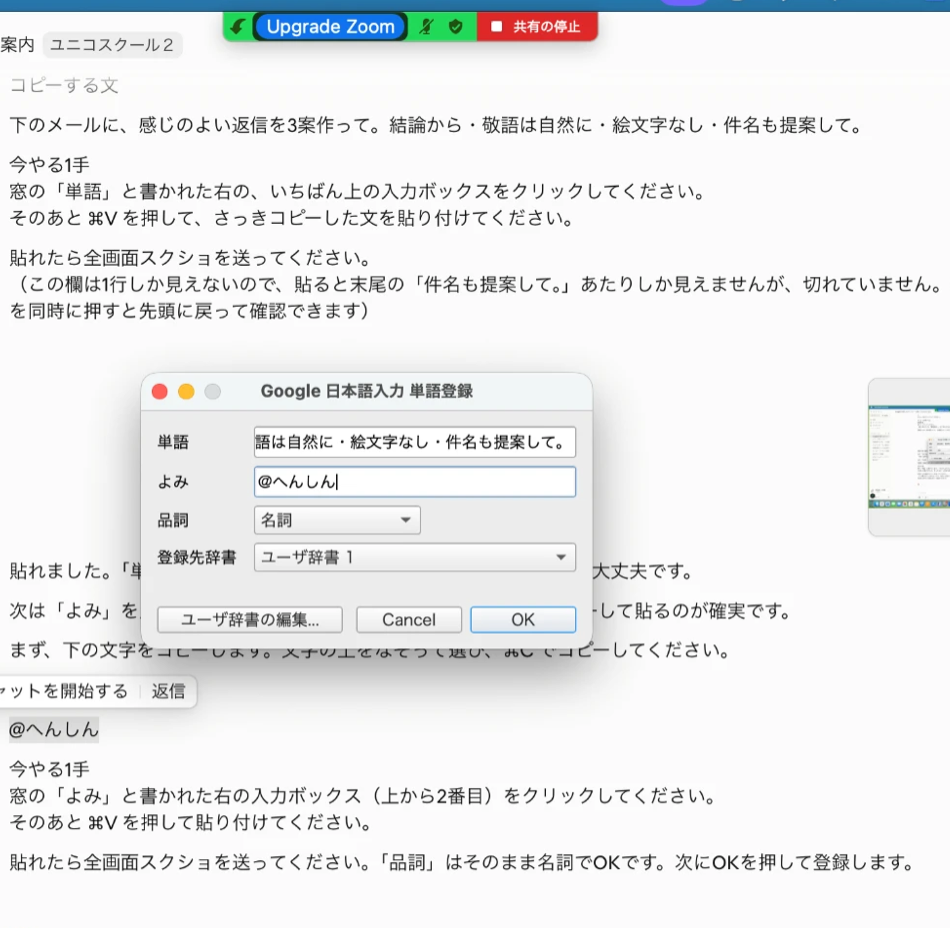Click the Upgrade Zoom button

pos(330,27)
